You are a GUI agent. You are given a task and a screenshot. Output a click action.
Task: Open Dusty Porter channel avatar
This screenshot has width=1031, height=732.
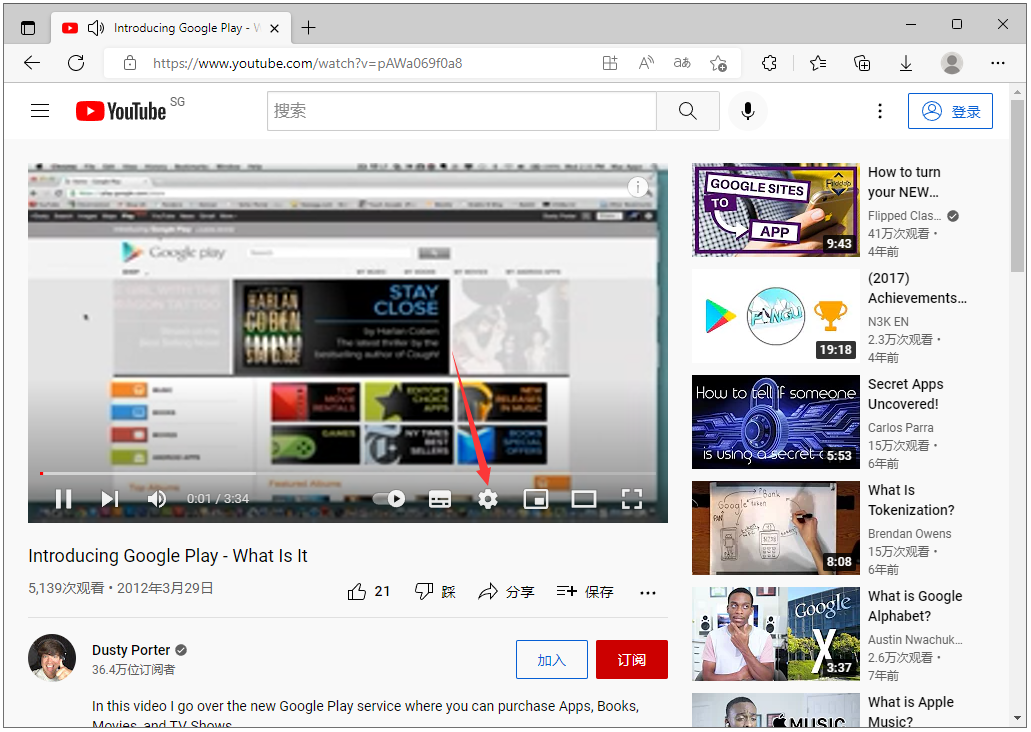[52, 658]
